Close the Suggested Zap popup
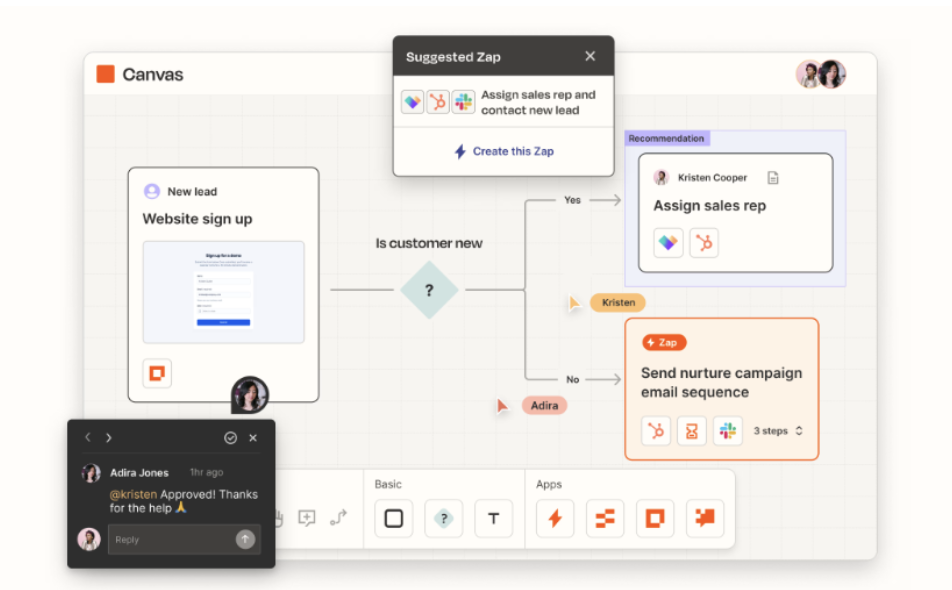This screenshot has width=952, height=590. coord(590,56)
